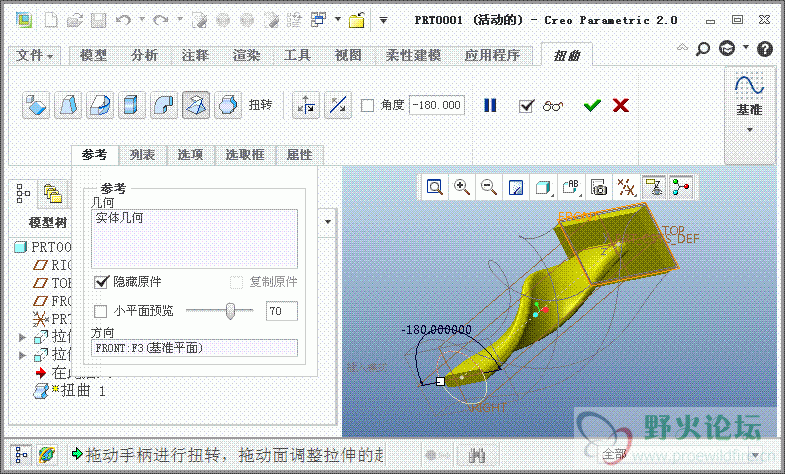785x474 pixels.
Task: Open the view manager camera icon
Action: (x=599, y=188)
